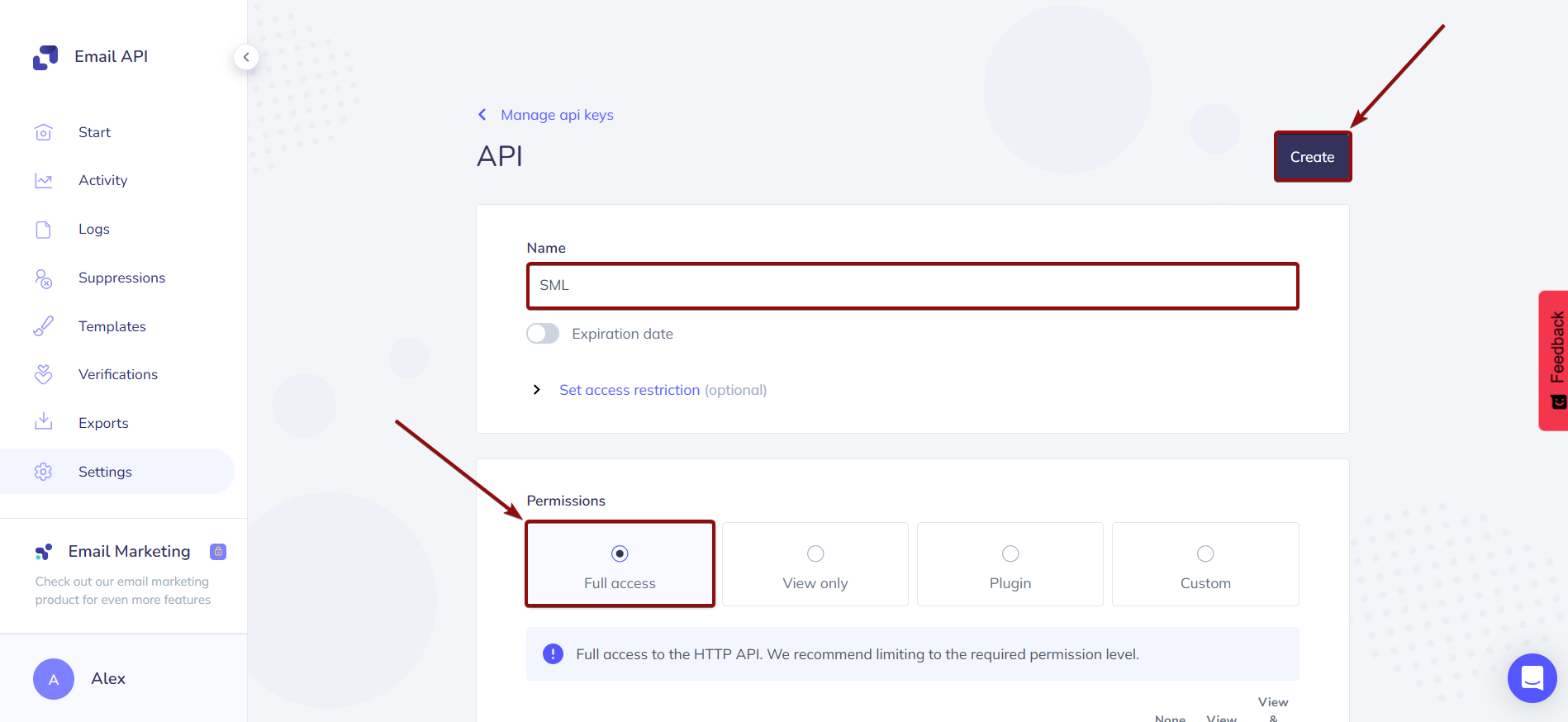Click the Start home icon in sidebar
The image size is (1568, 722).
[x=44, y=132]
